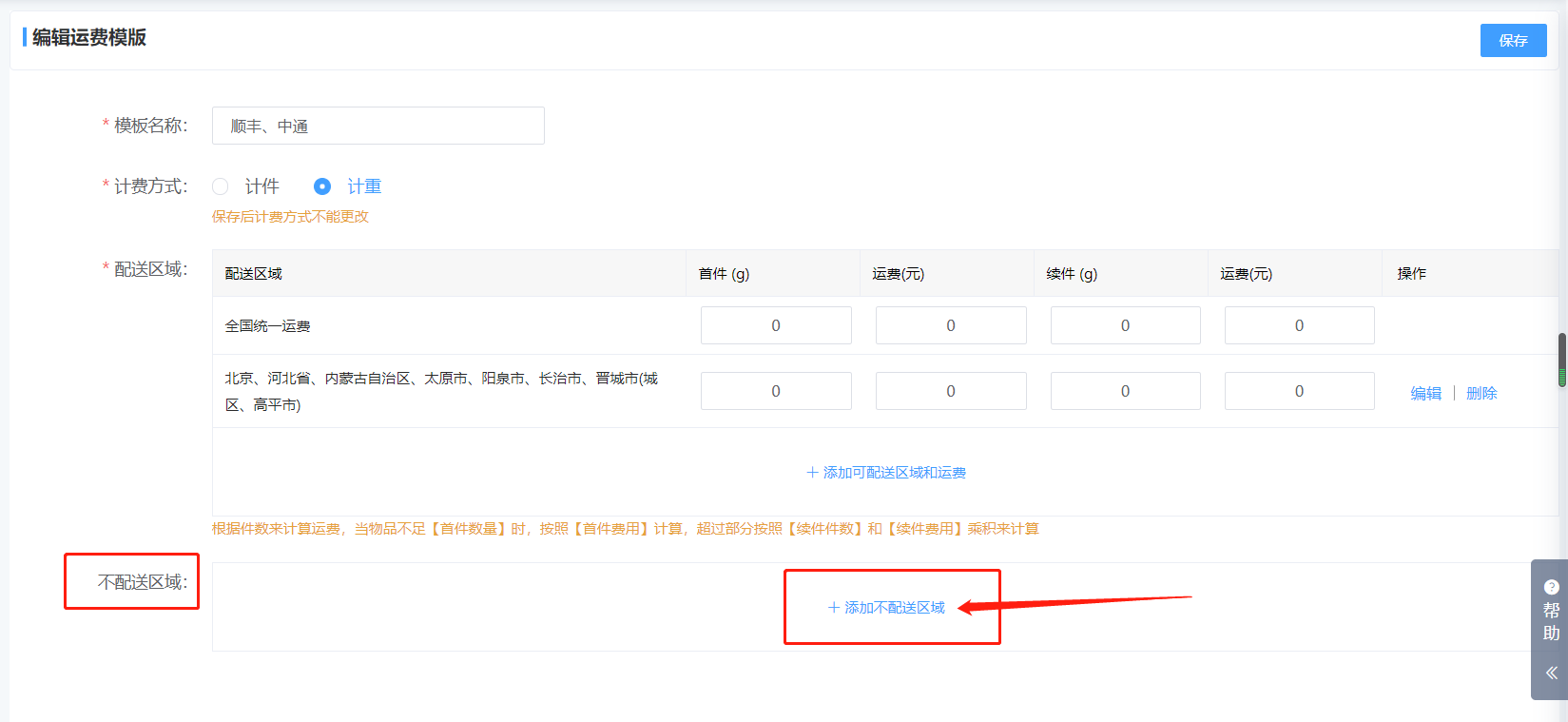This screenshot has width=1568, height=722.
Task: Click the help question mark icon
Action: 1551,587
